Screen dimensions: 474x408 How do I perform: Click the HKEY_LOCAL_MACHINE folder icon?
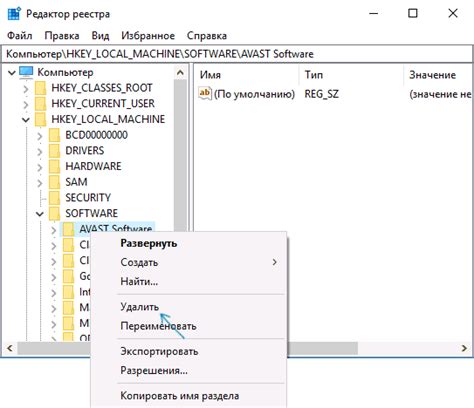[40, 119]
